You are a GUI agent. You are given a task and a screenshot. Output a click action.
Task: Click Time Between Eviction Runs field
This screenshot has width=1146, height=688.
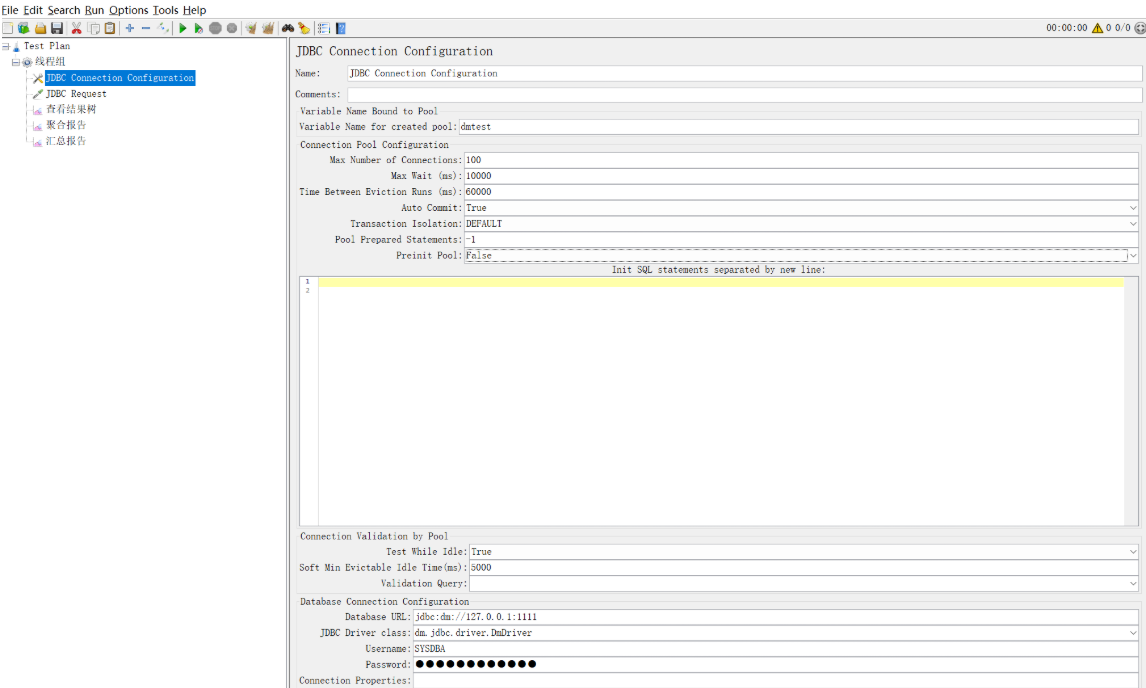pos(801,192)
